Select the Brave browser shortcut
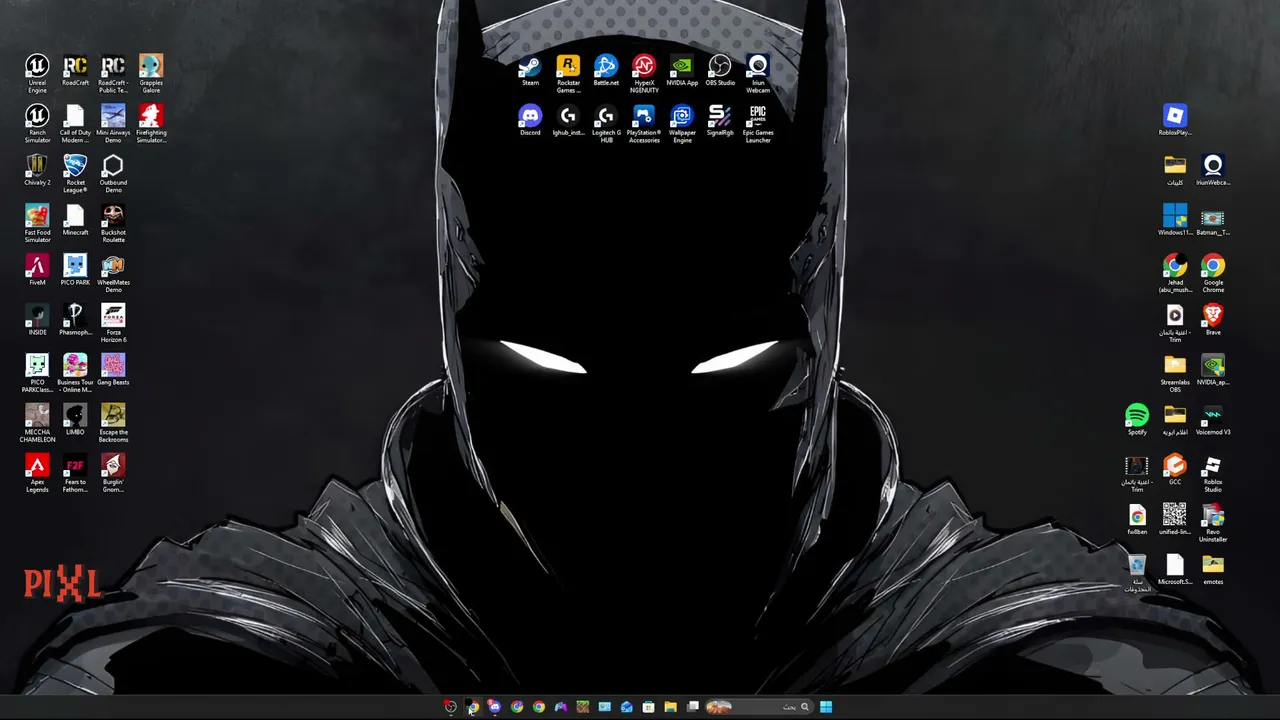This screenshot has height=720, width=1280. (1213, 321)
